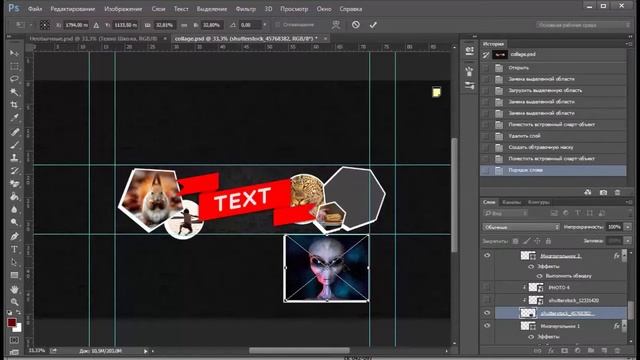Create a new group folder icon
The image size is (640, 360).
pos(591,351)
